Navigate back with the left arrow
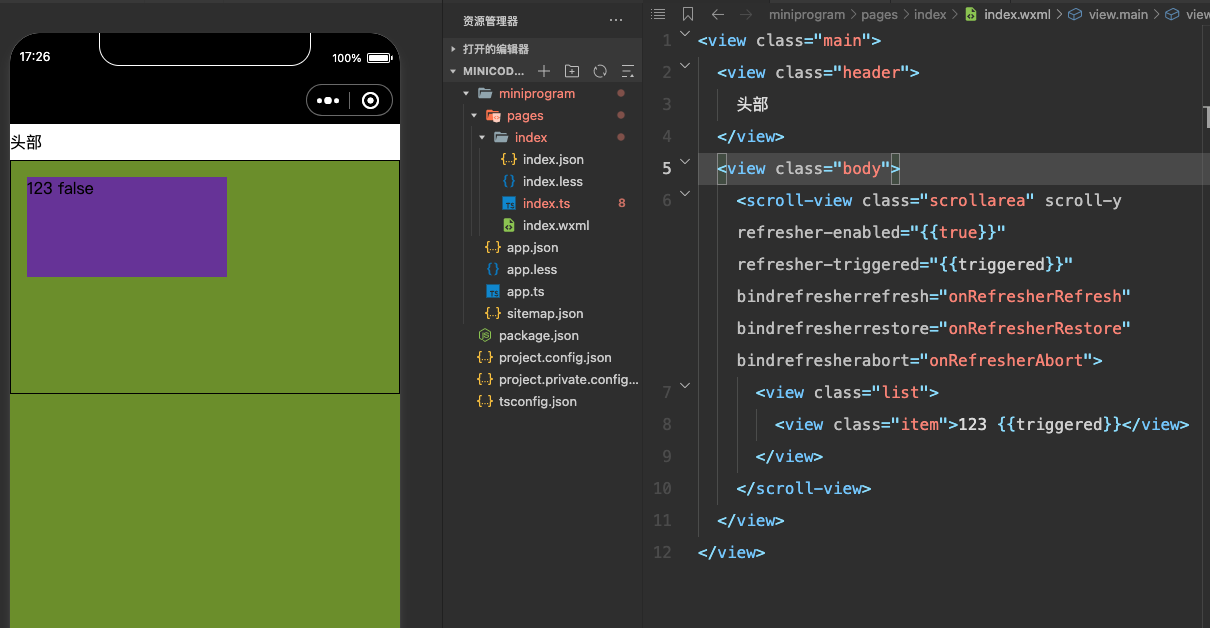Screen dimensions: 1210x628 717,14
